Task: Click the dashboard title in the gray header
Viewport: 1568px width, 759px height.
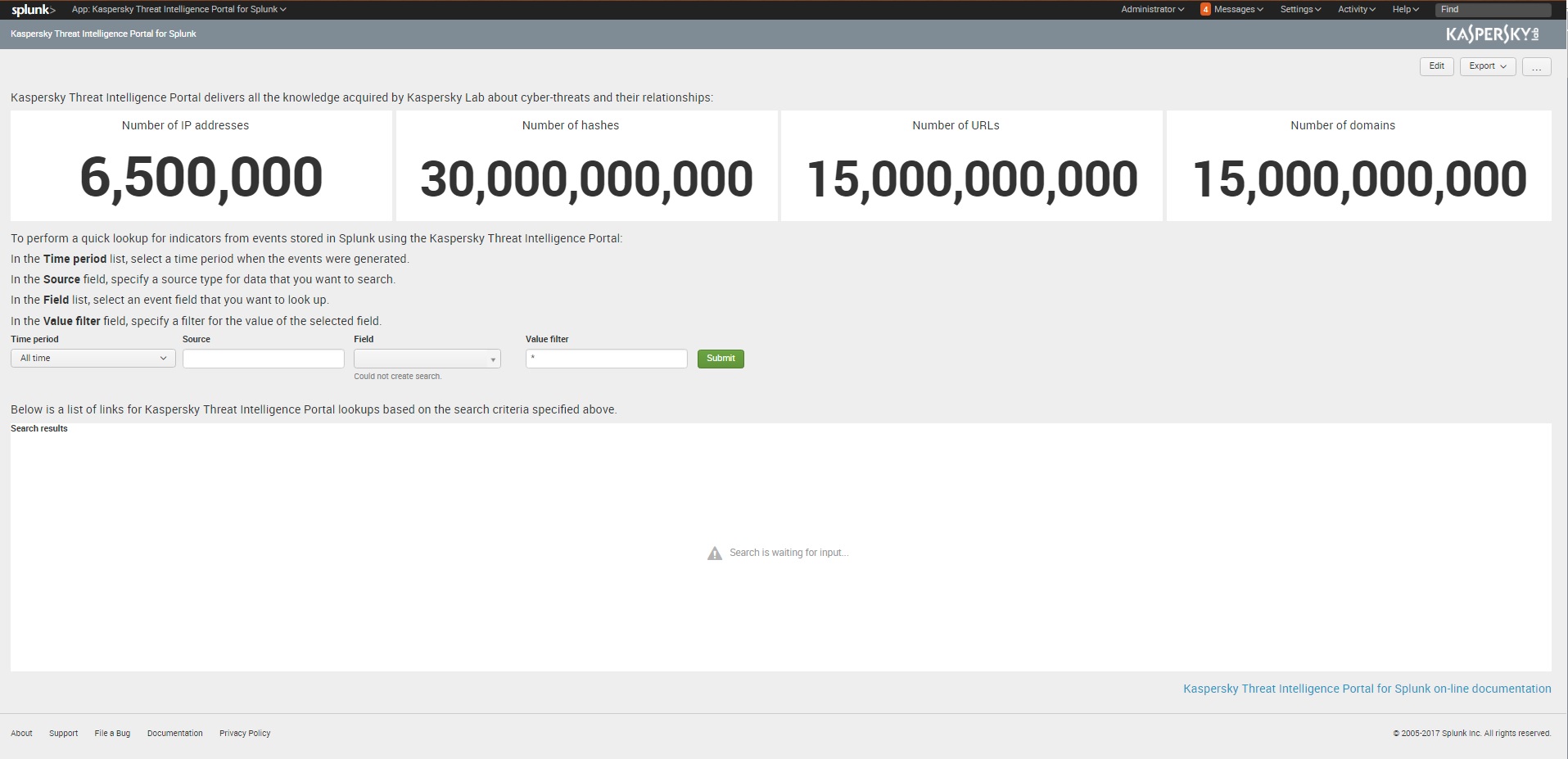Action: (103, 34)
